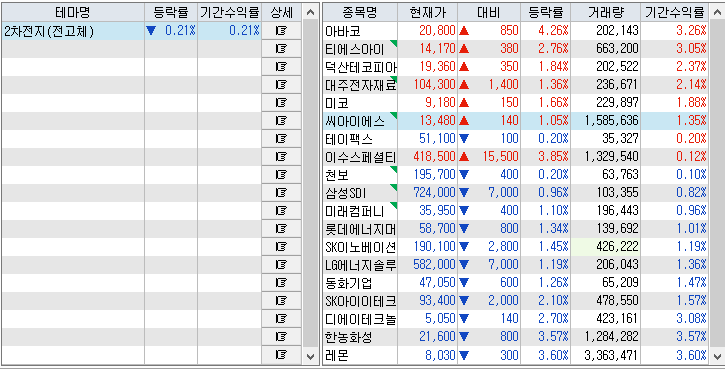Click 동화기업 volume 65,209
Image resolution: width=725 pixels, height=369 pixels.
click(620, 283)
